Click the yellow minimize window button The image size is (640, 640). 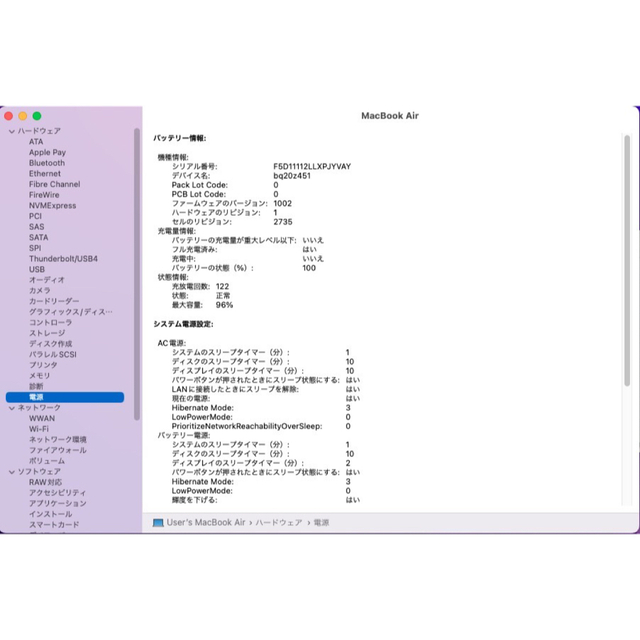pyautogui.click(x=23, y=116)
